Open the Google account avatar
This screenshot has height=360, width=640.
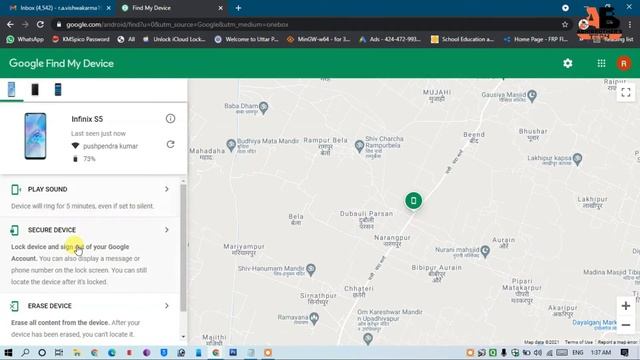tap(623, 64)
